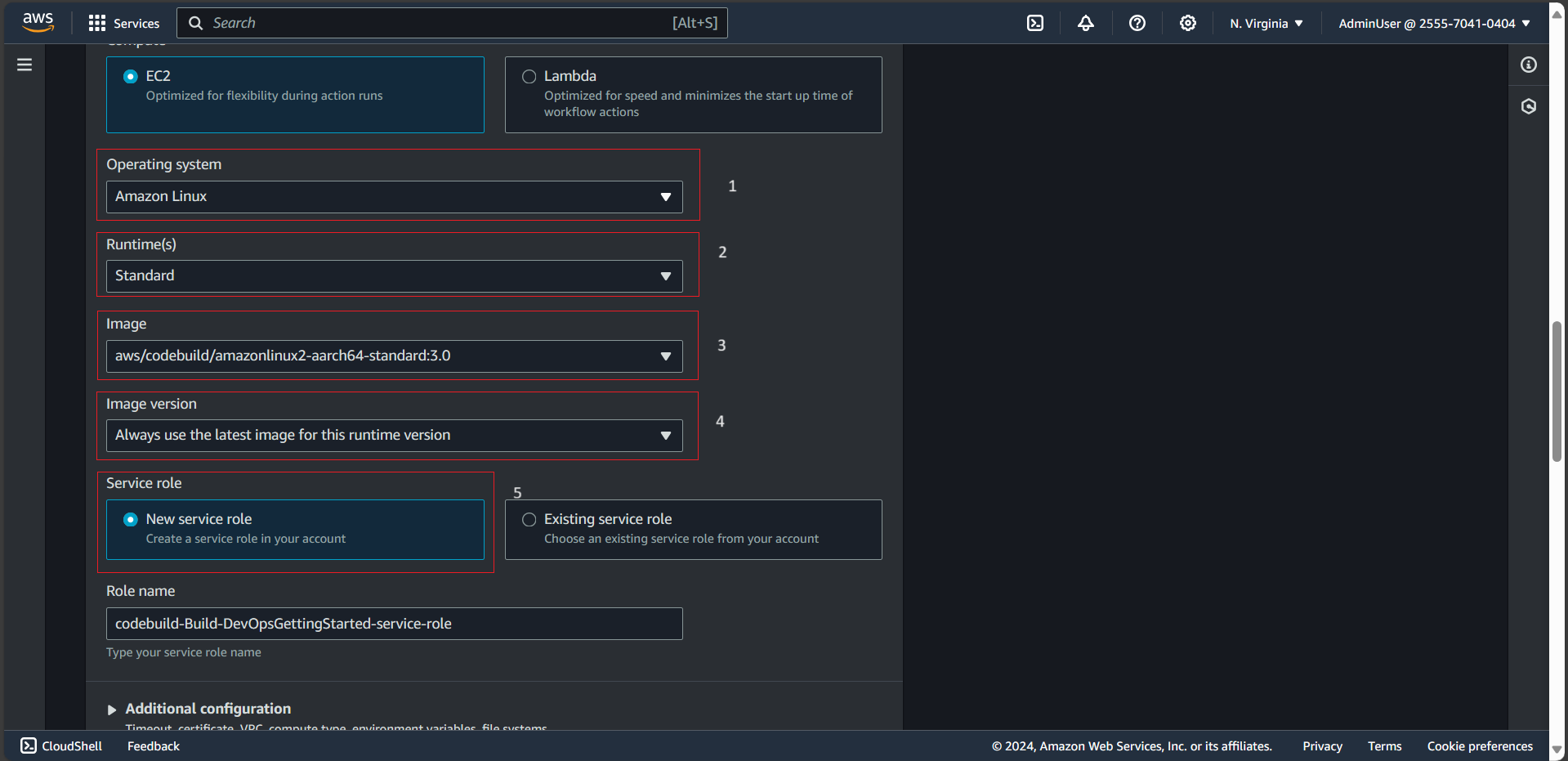Focus the top Search field

[x=452, y=23]
